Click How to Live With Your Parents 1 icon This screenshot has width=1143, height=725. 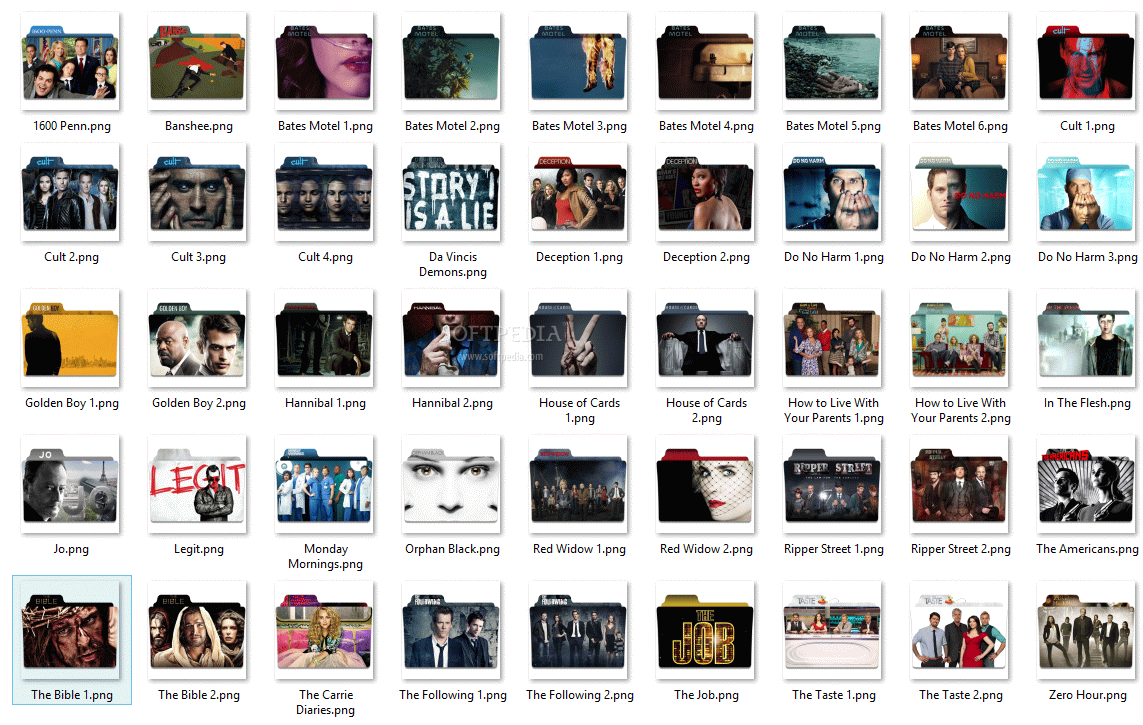832,338
